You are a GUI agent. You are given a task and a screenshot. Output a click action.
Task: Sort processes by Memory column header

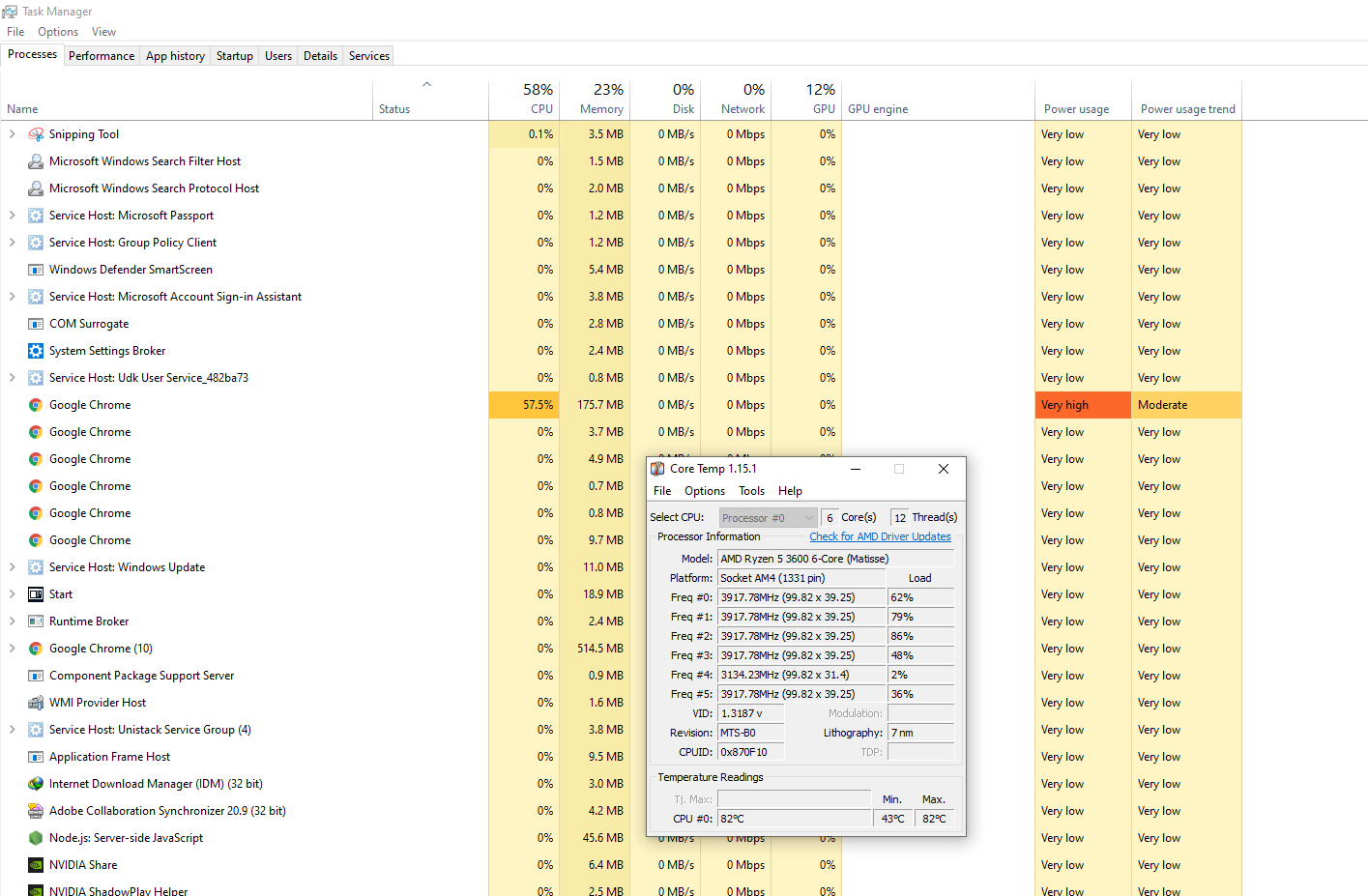tap(595, 98)
